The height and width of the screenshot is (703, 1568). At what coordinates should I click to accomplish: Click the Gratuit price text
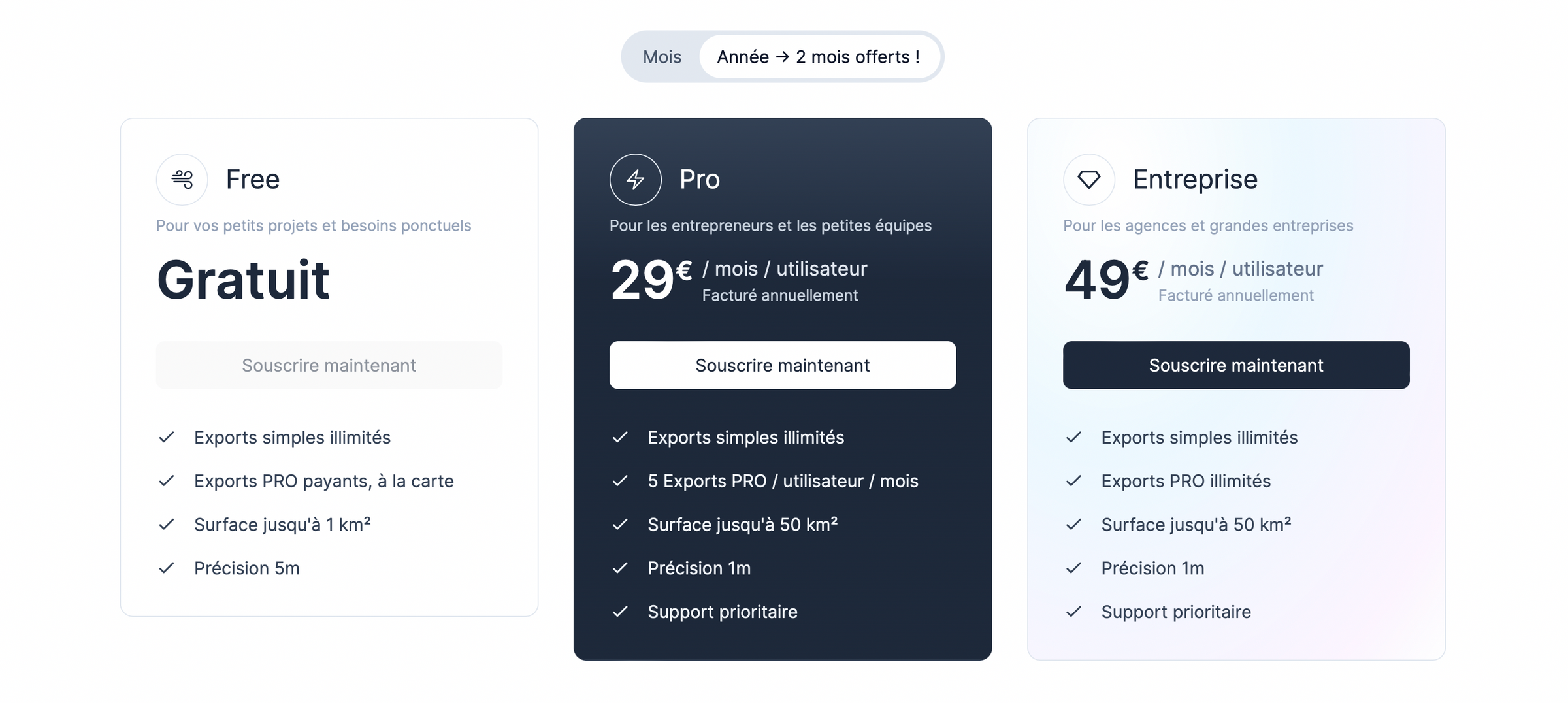(242, 280)
